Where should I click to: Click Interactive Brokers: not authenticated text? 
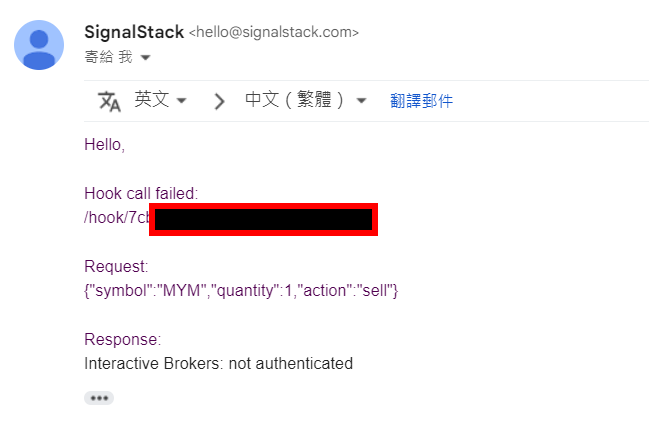219,363
